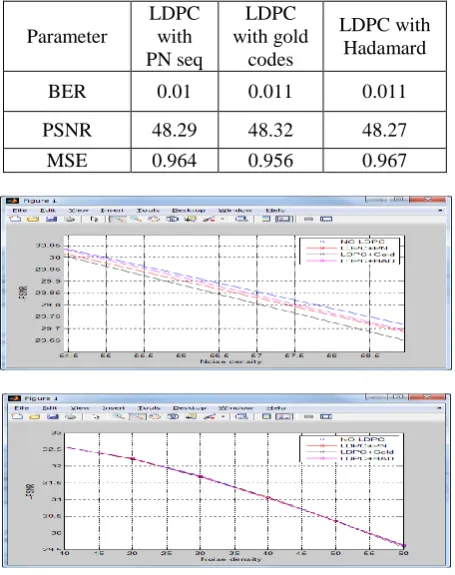
Task: Click 'LDPC with Hadamard' column header
Action: point(385,36)
